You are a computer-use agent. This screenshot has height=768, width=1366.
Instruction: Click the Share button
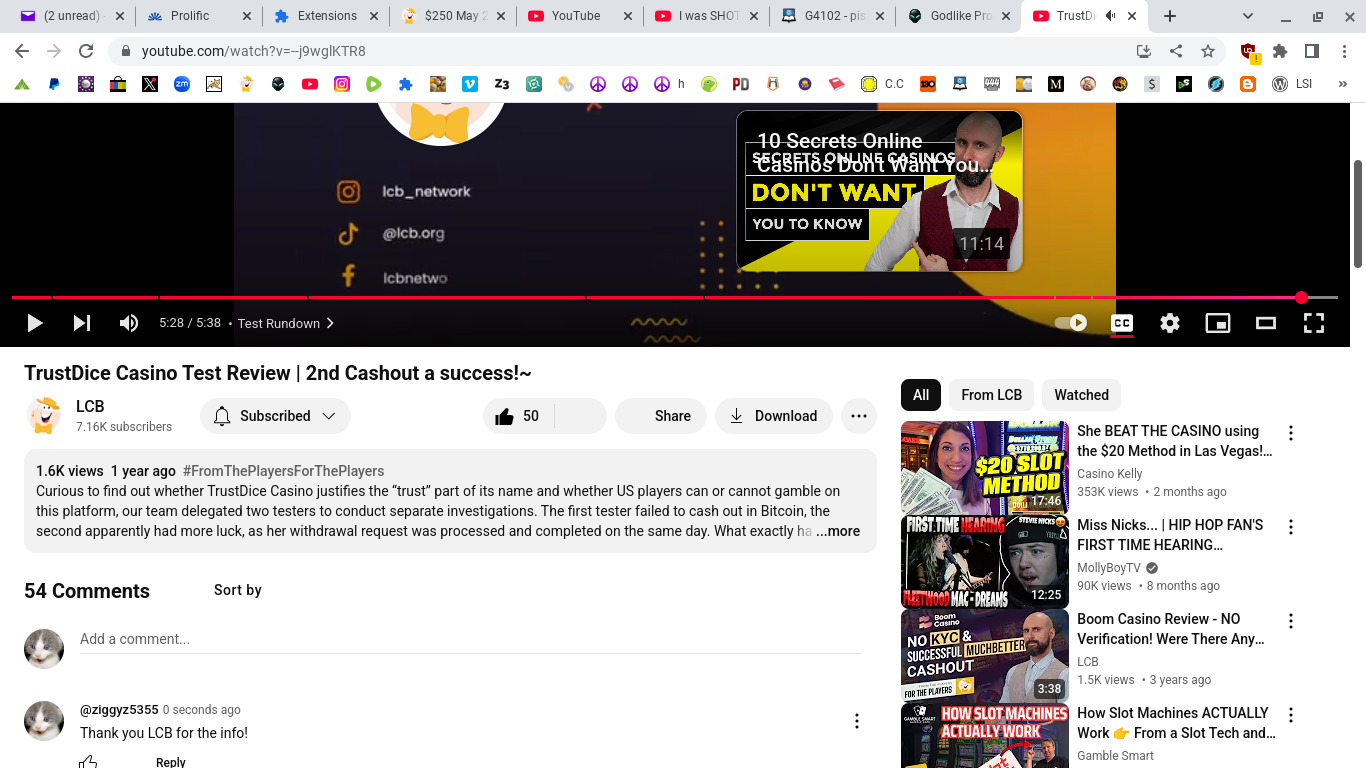(660, 416)
